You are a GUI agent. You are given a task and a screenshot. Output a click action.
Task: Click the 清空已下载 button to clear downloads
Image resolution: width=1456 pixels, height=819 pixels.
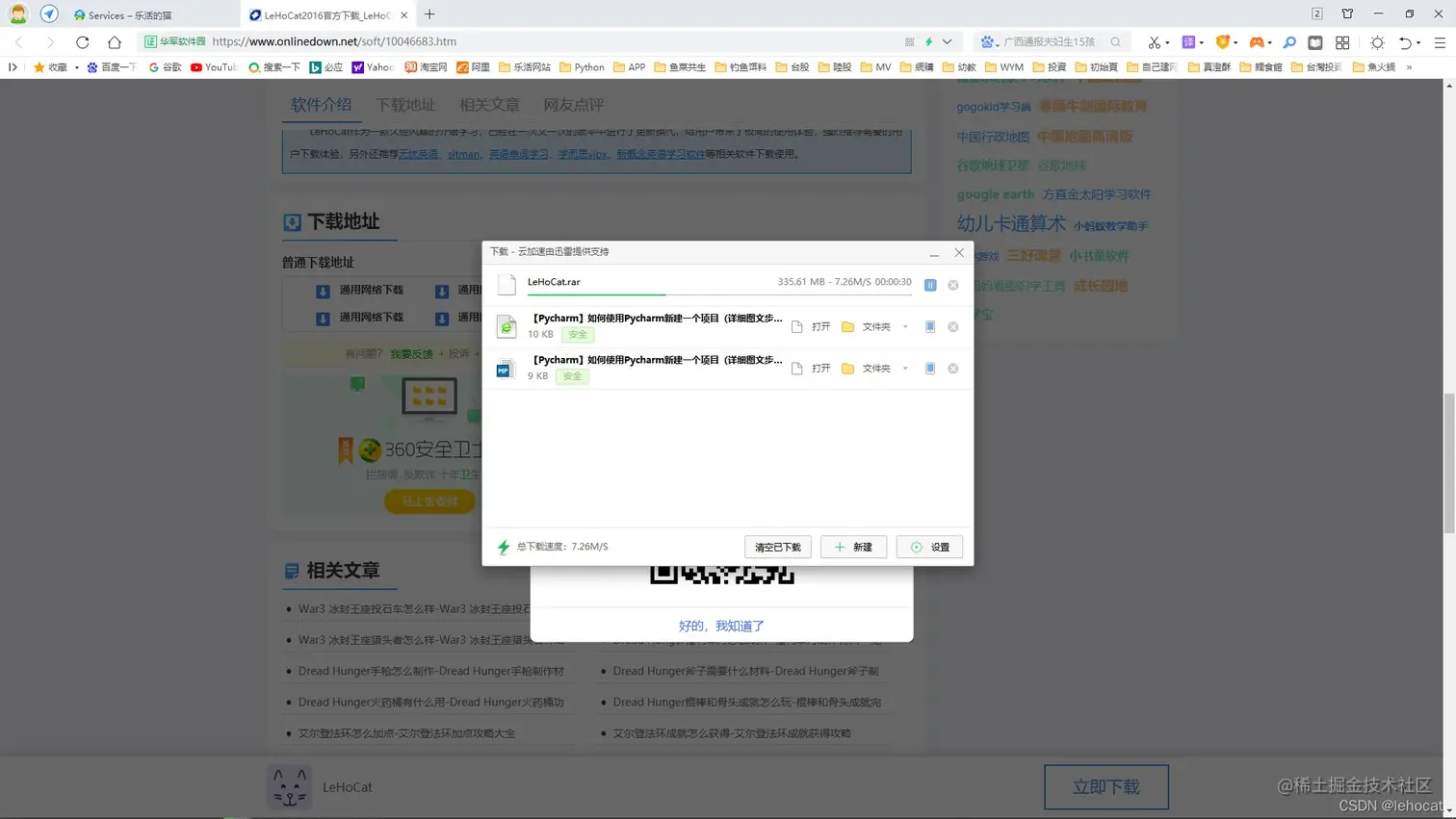tap(777, 547)
